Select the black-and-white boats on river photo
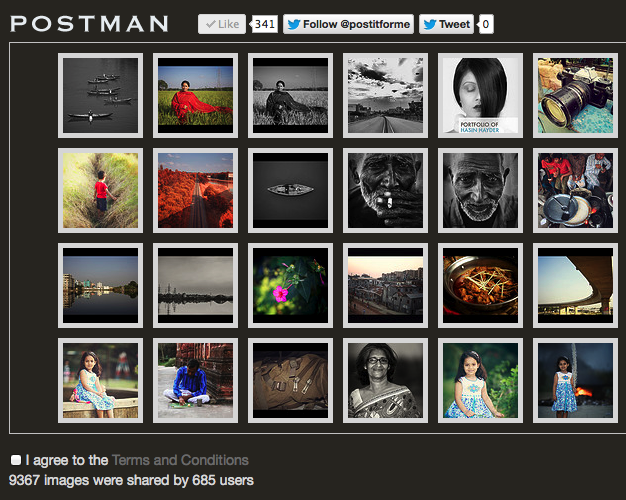 click(100, 95)
